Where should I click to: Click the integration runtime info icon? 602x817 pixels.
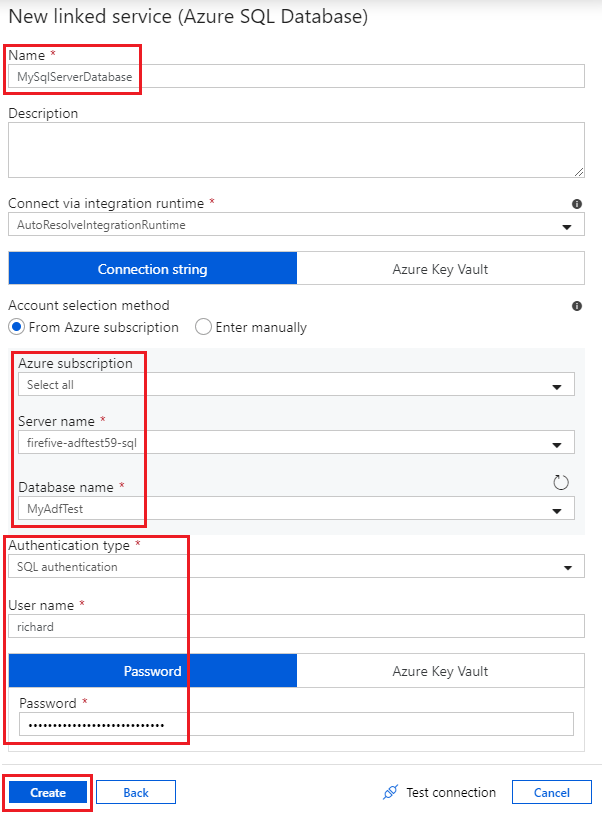[577, 204]
